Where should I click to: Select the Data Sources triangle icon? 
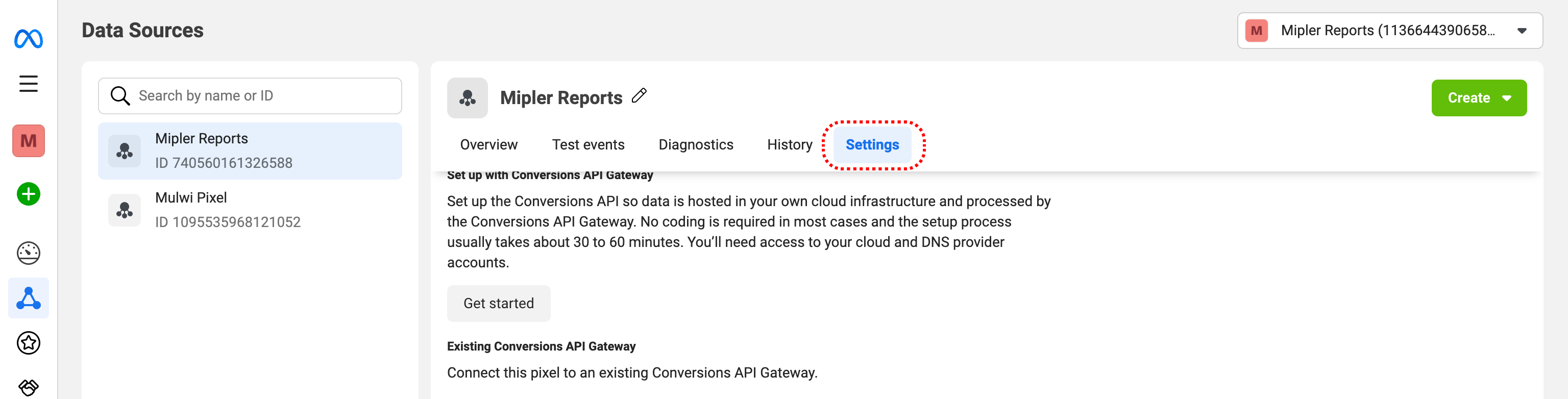click(x=29, y=298)
